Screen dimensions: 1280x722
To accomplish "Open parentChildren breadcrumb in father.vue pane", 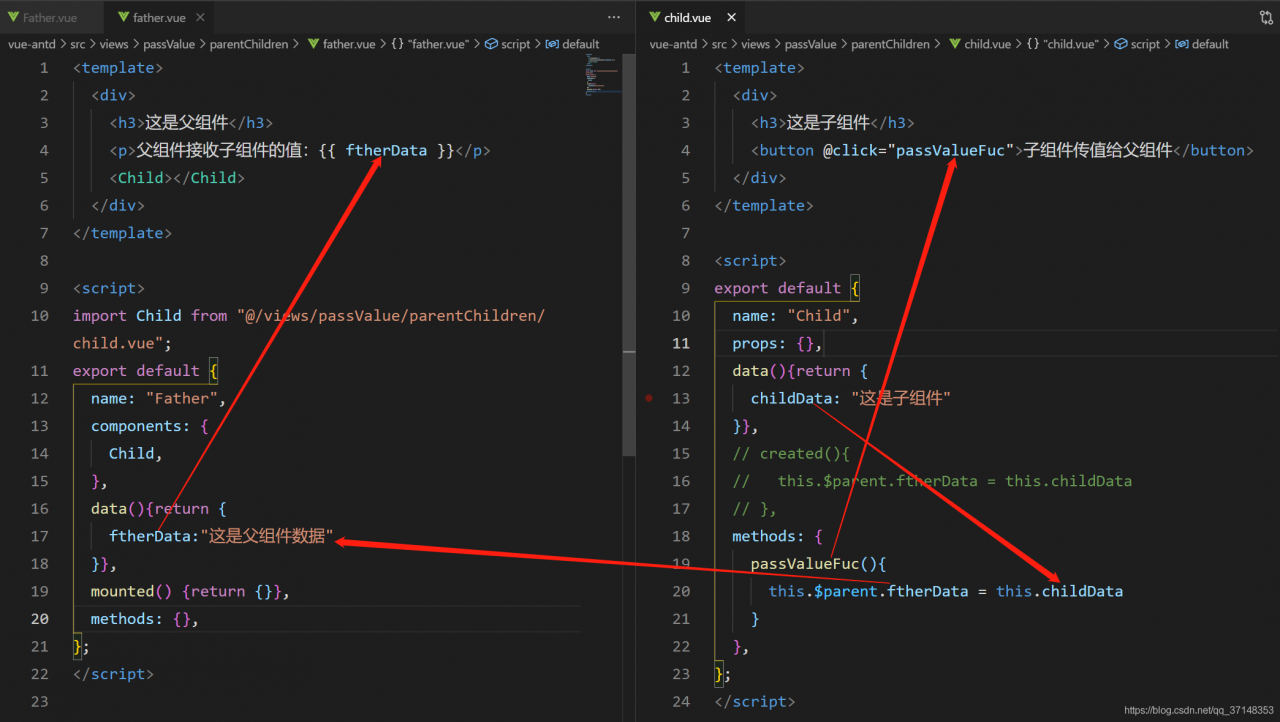I will tap(249, 44).
